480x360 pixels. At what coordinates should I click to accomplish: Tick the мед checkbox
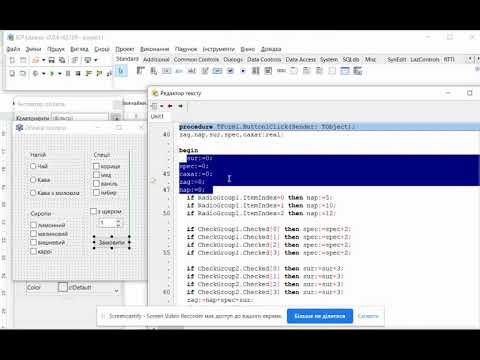(x=96, y=175)
